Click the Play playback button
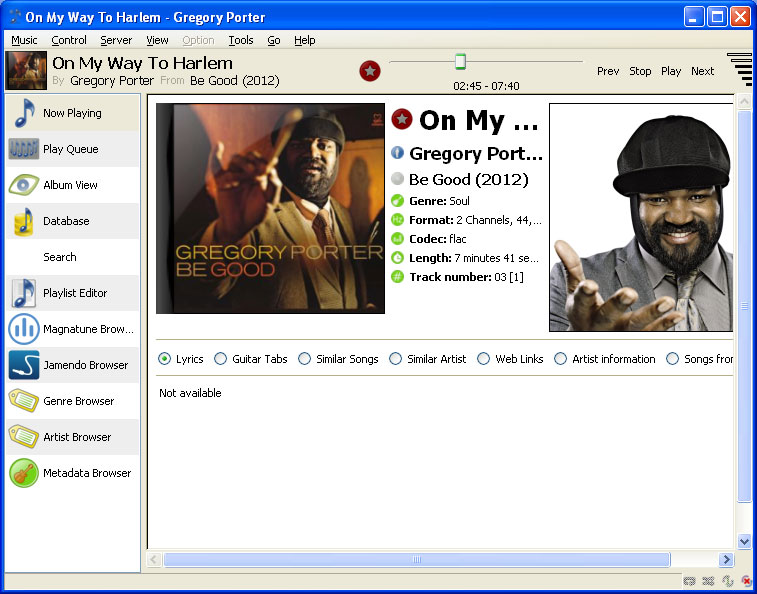Screen dimensions: 757x594 coord(671,71)
